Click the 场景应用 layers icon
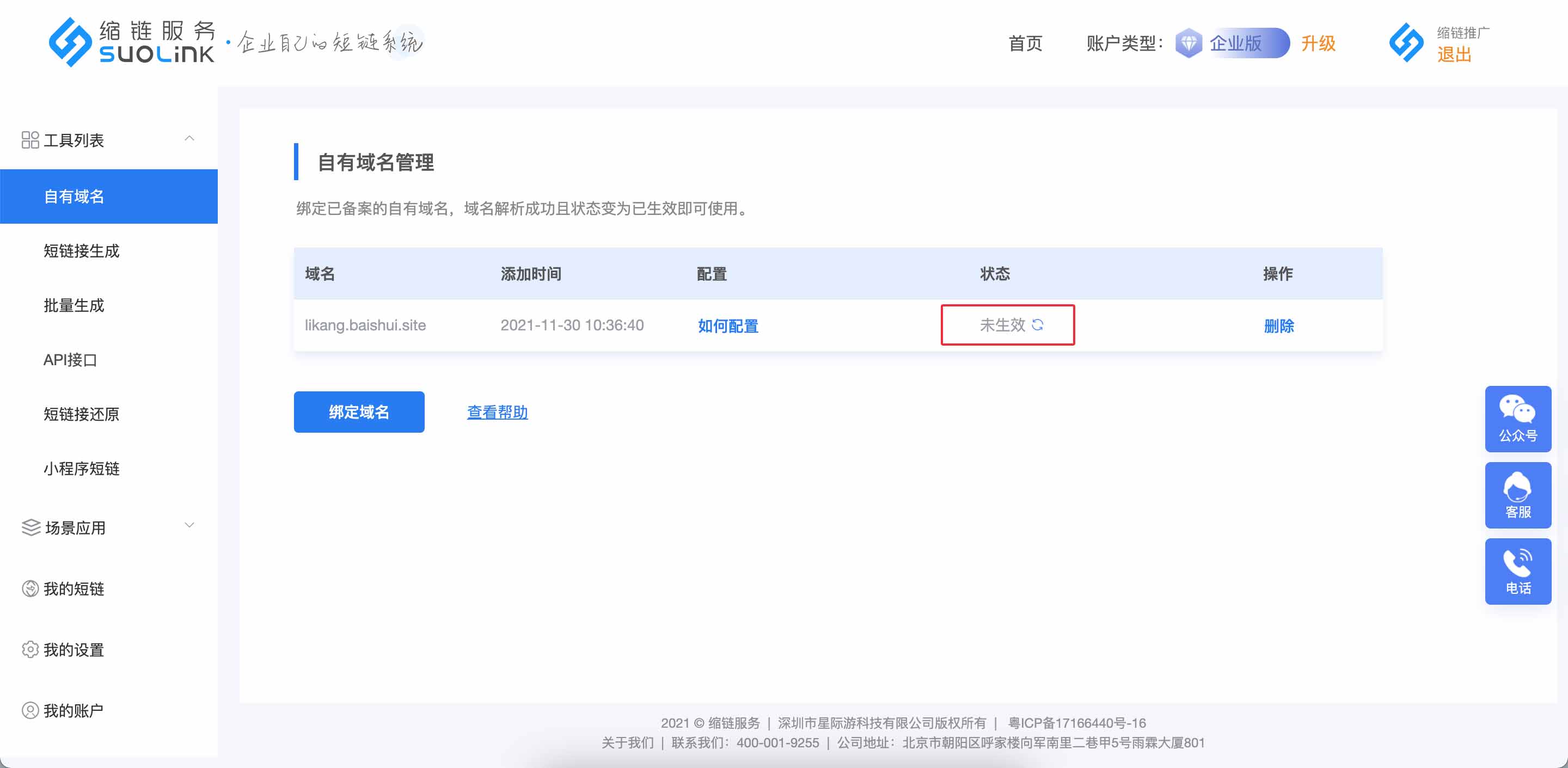 (x=30, y=527)
